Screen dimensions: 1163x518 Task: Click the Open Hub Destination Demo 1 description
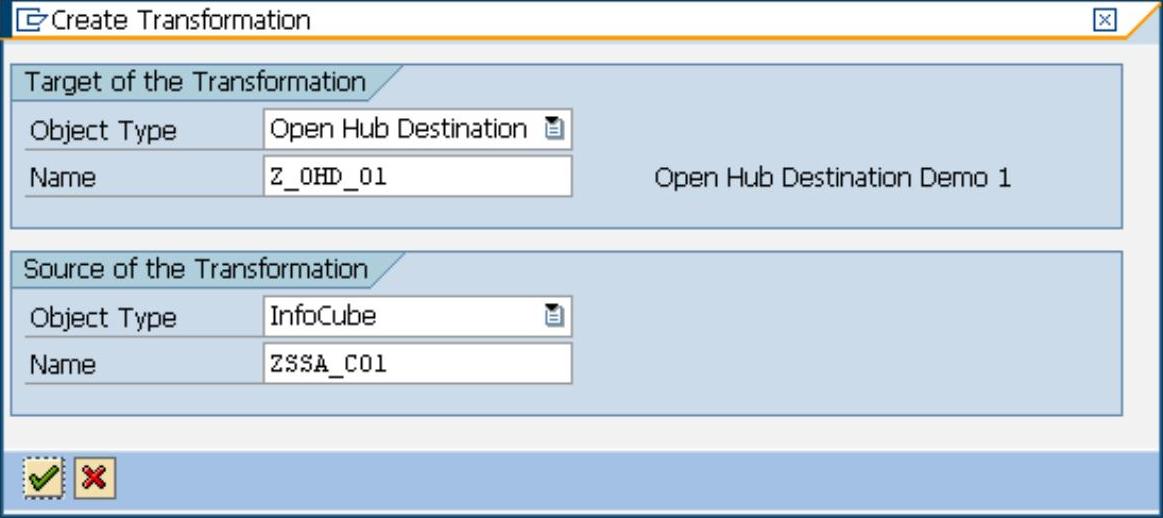832,178
